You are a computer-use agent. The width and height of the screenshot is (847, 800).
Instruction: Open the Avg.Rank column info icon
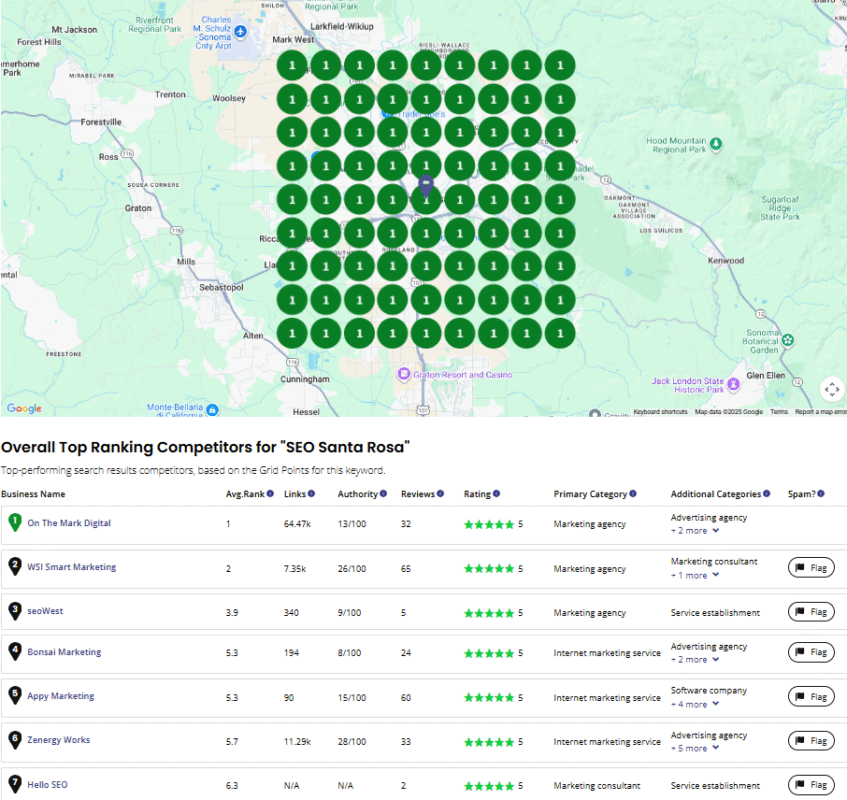(x=270, y=493)
